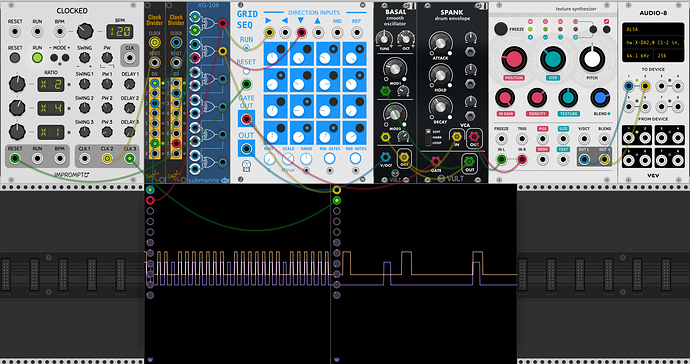Click the Grid Seq RND direction input jack
690x364 pixels.
click(x=337, y=32)
